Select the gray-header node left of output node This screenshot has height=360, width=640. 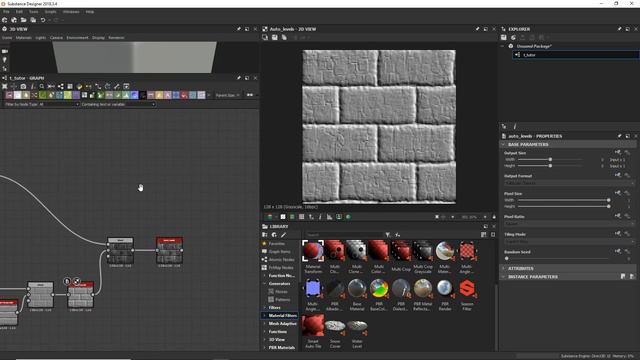[120, 251]
